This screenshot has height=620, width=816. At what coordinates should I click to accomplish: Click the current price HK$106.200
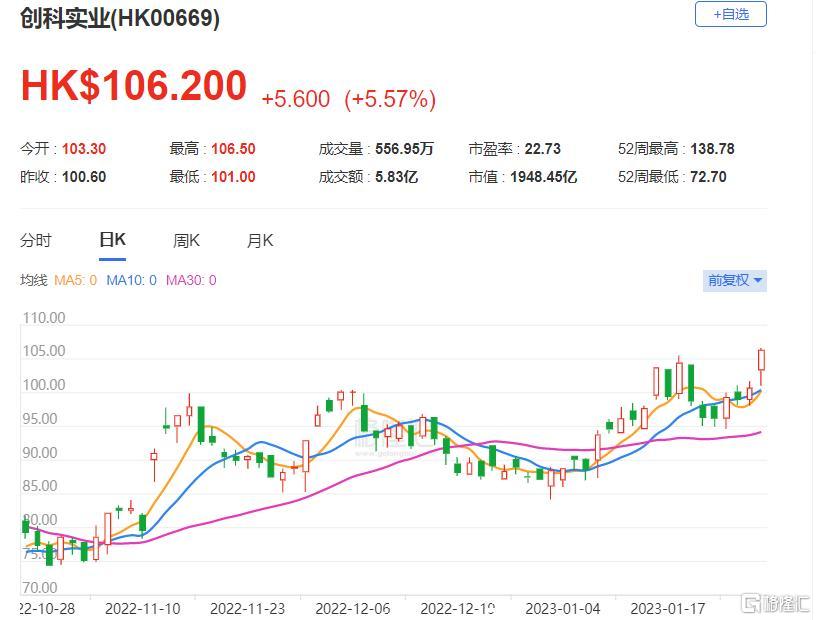[x=134, y=85]
